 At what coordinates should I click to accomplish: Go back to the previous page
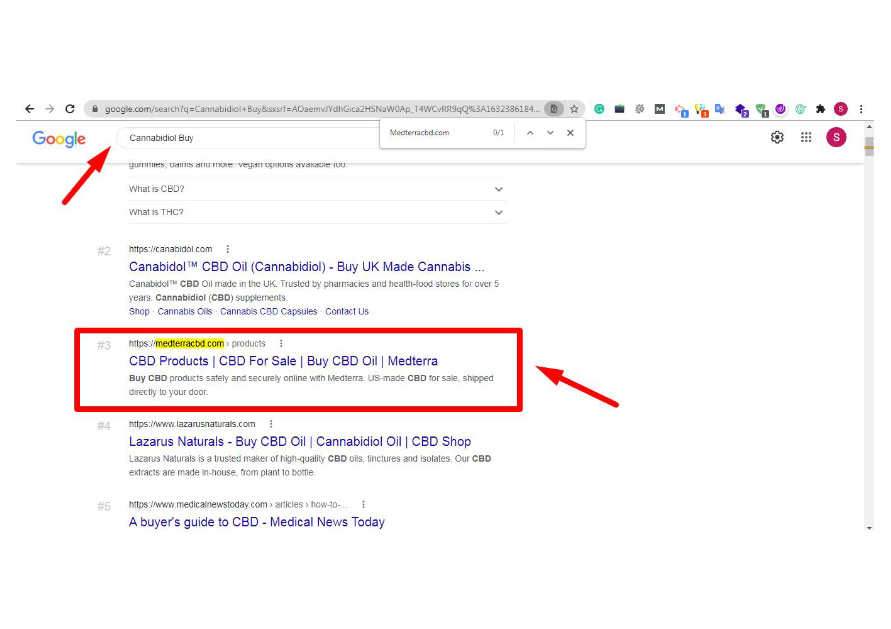pyautogui.click(x=30, y=109)
